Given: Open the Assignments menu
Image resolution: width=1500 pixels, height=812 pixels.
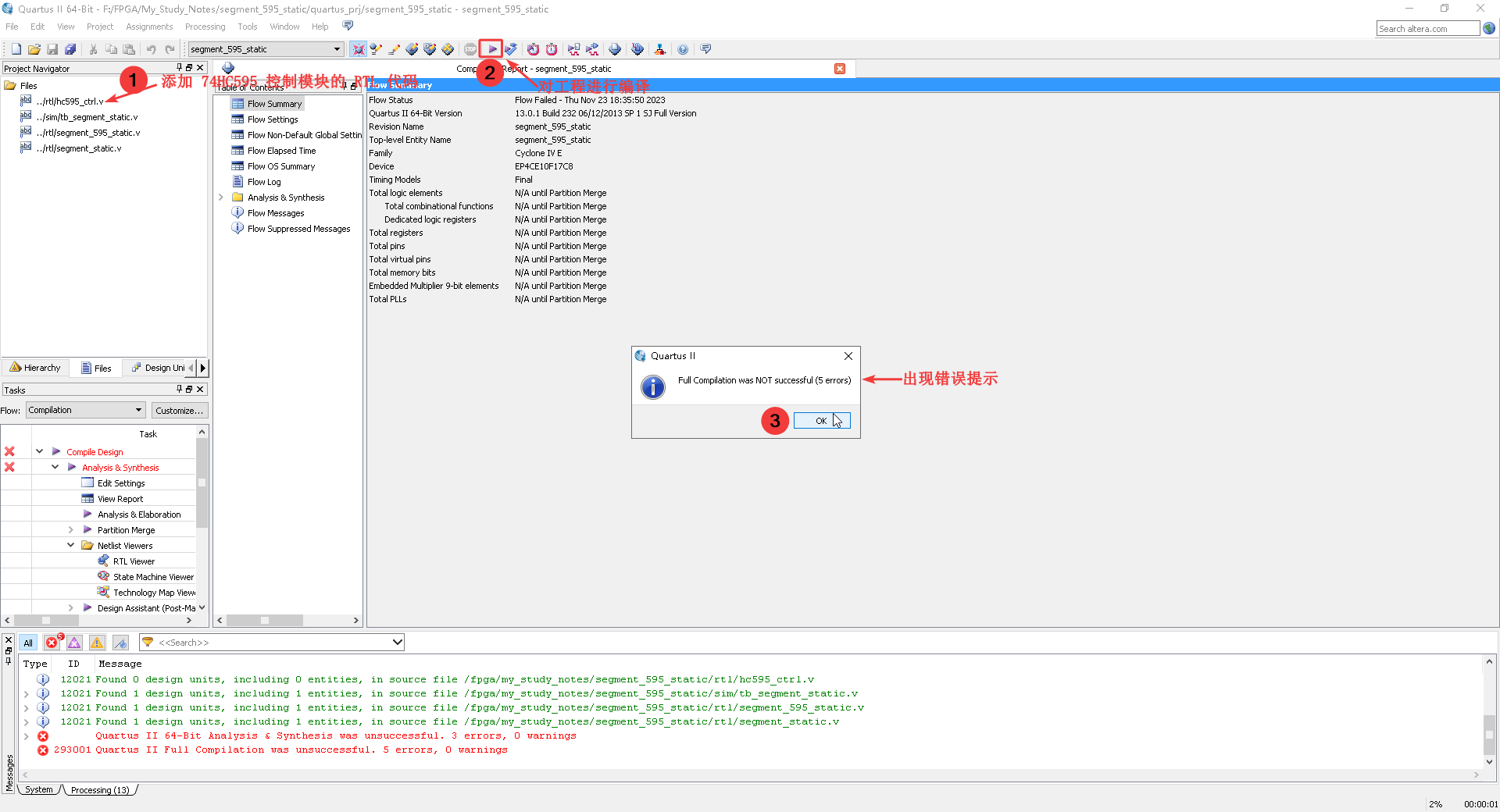Looking at the screenshot, I should tap(149, 27).
